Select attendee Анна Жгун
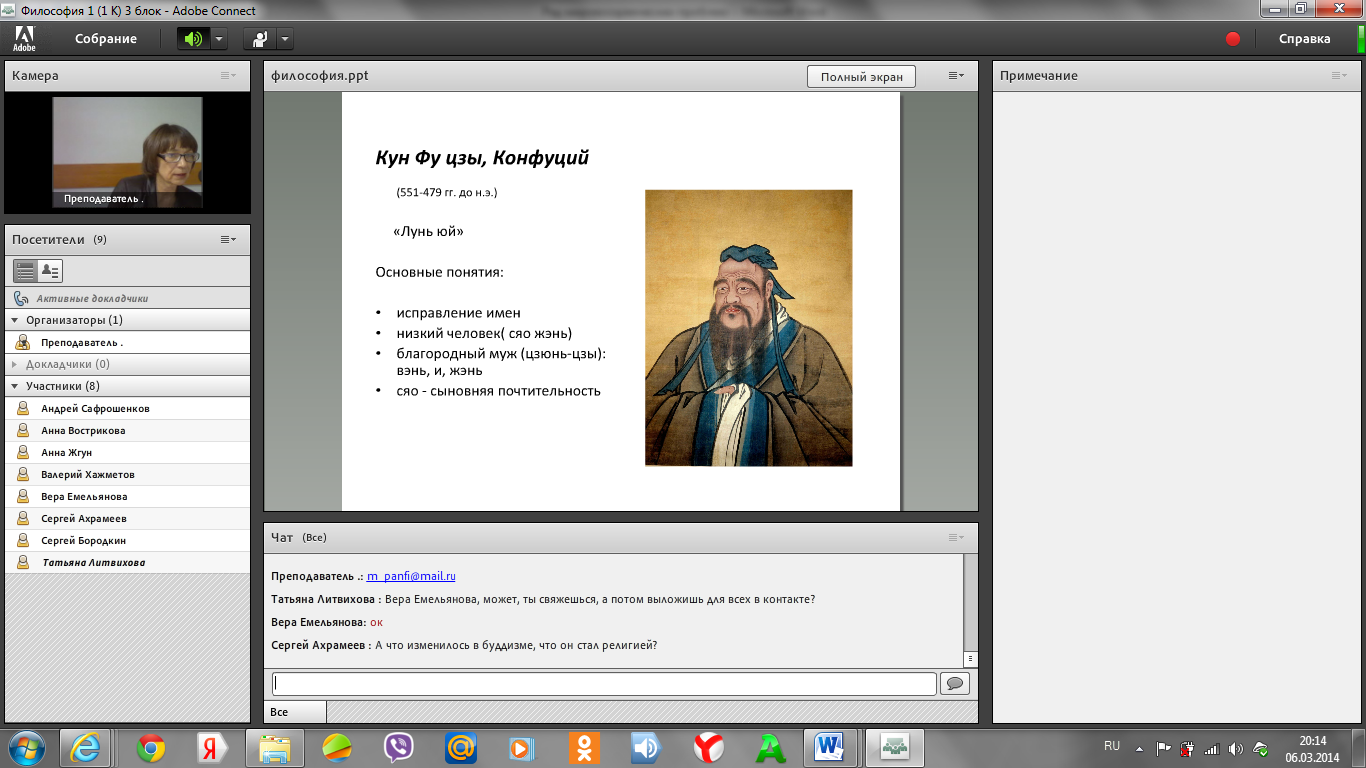The image size is (1366, 768). click(127, 452)
